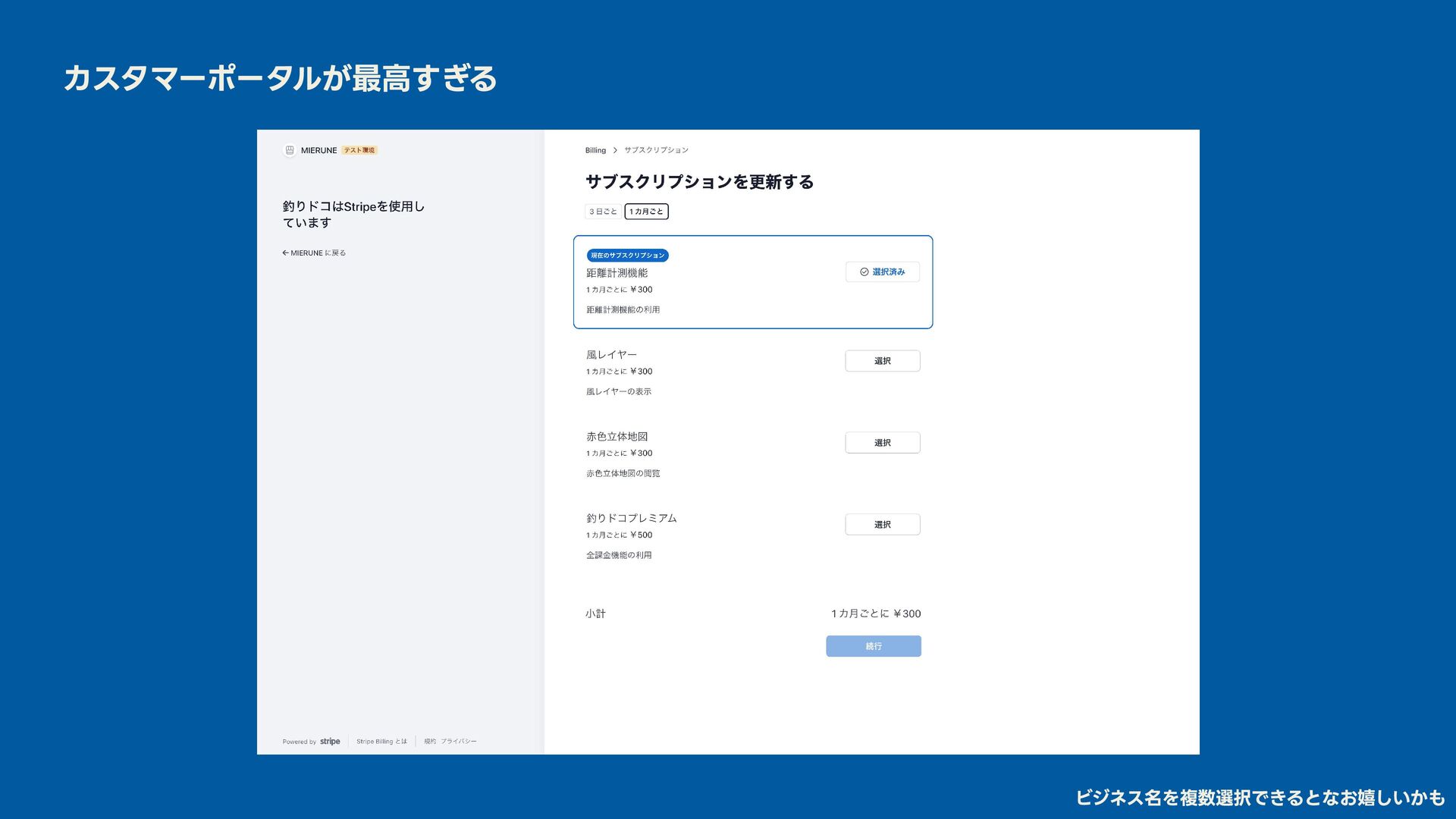Select the 1カ月ごと interval option
The height and width of the screenshot is (819, 1456).
(x=646, y=212)
